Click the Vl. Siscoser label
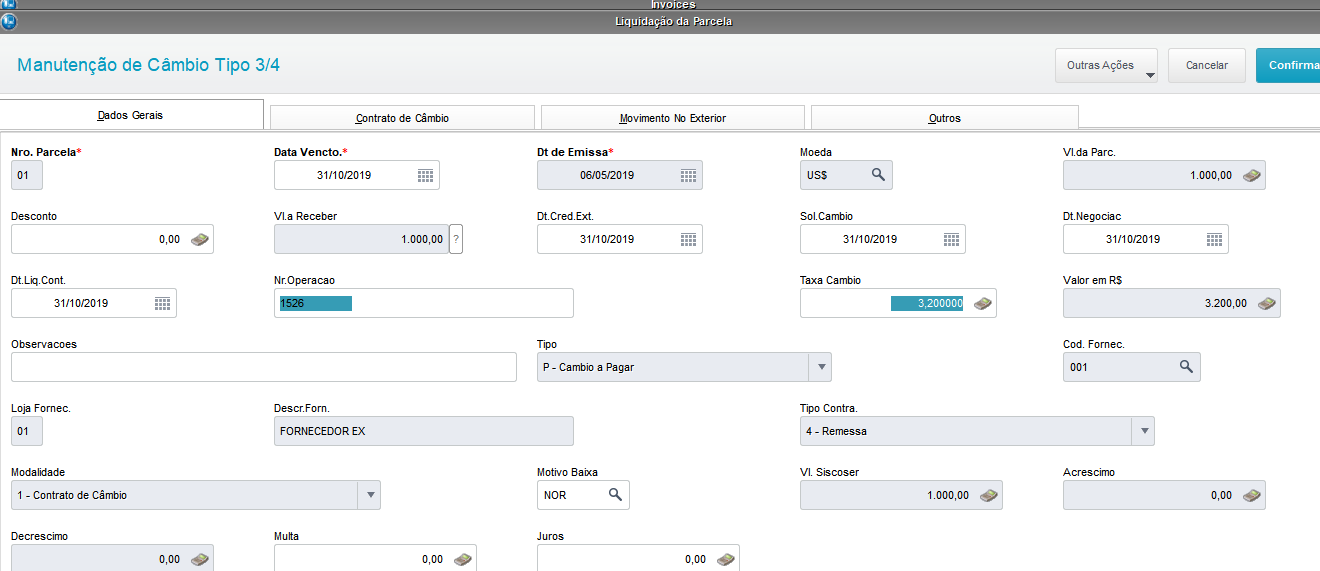This screenshot has width=1320, height=571. click(x=829, y=472)
